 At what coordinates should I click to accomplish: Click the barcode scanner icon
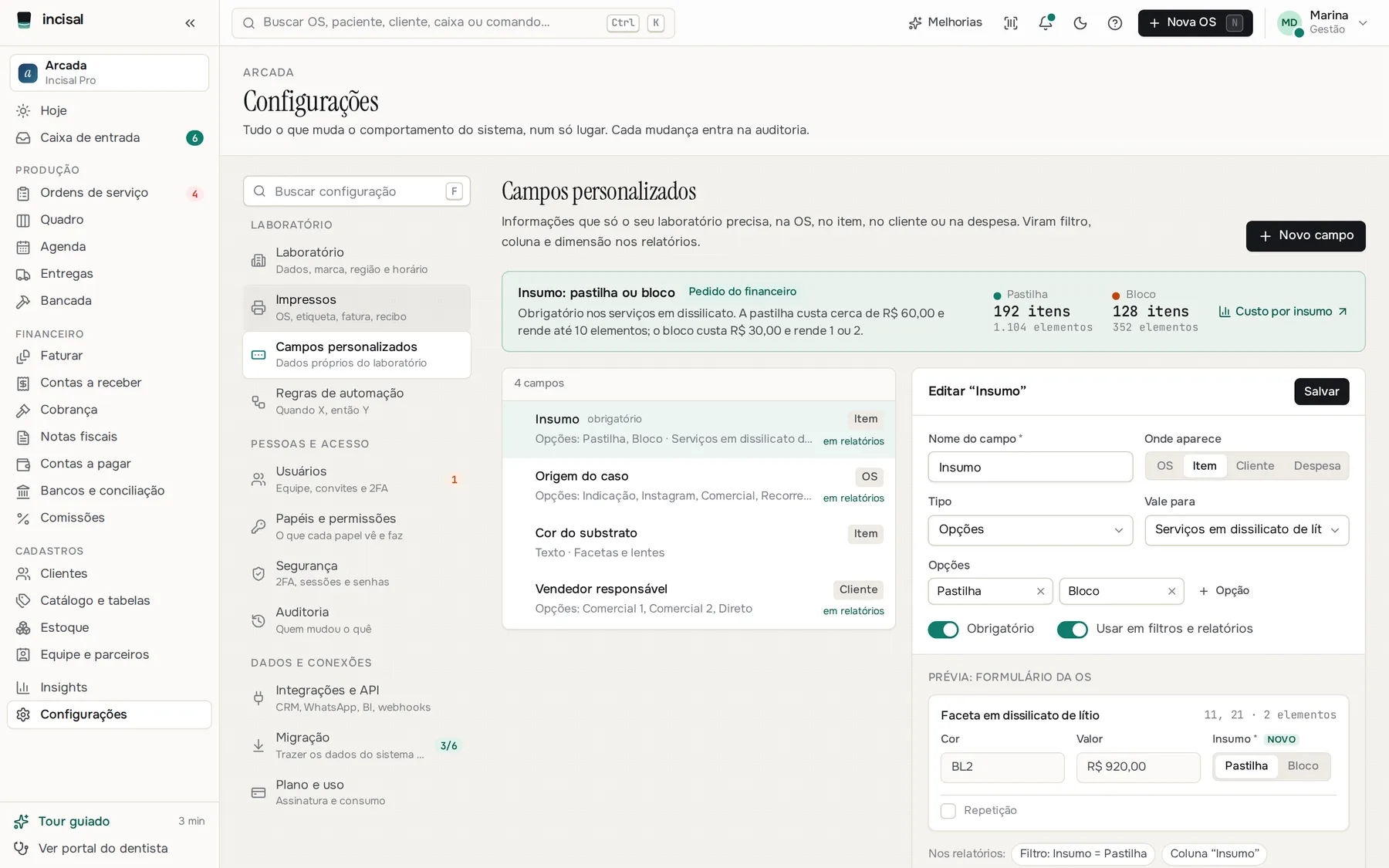point(1011,23)
